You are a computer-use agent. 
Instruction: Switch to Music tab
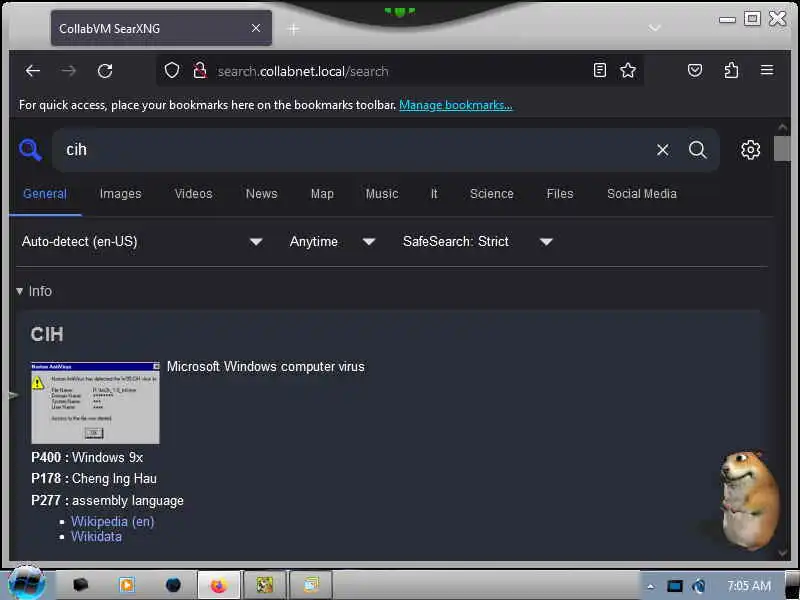382,194
